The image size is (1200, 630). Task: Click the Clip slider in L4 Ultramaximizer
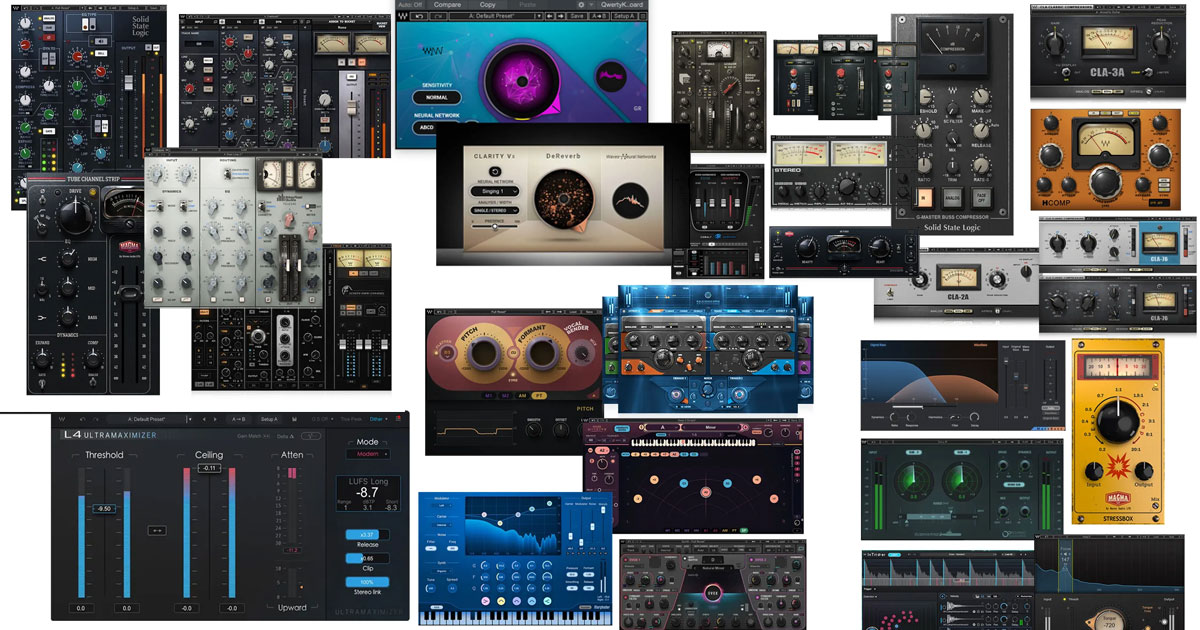(x=367, y=558)
